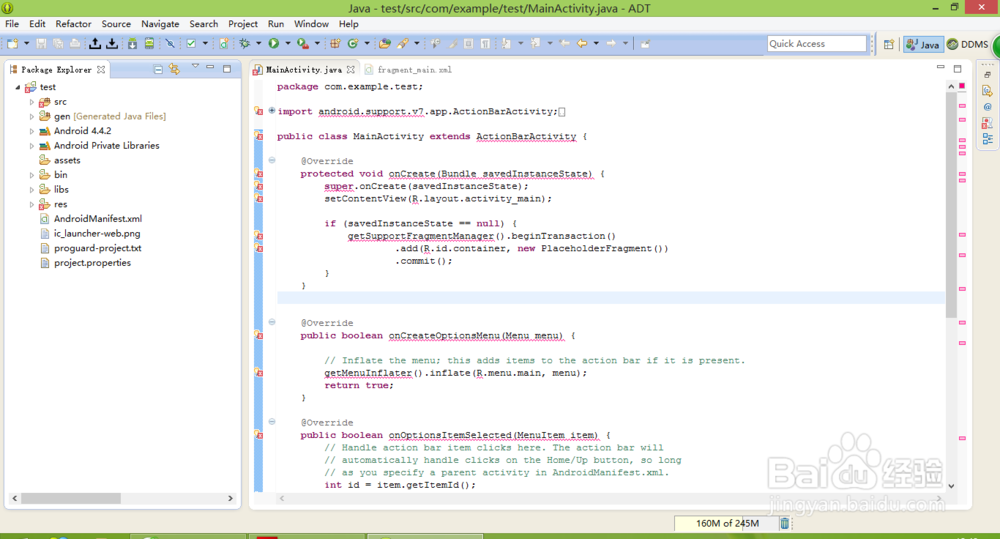
Task: Open the Edit menu
Action: [37, 24]
